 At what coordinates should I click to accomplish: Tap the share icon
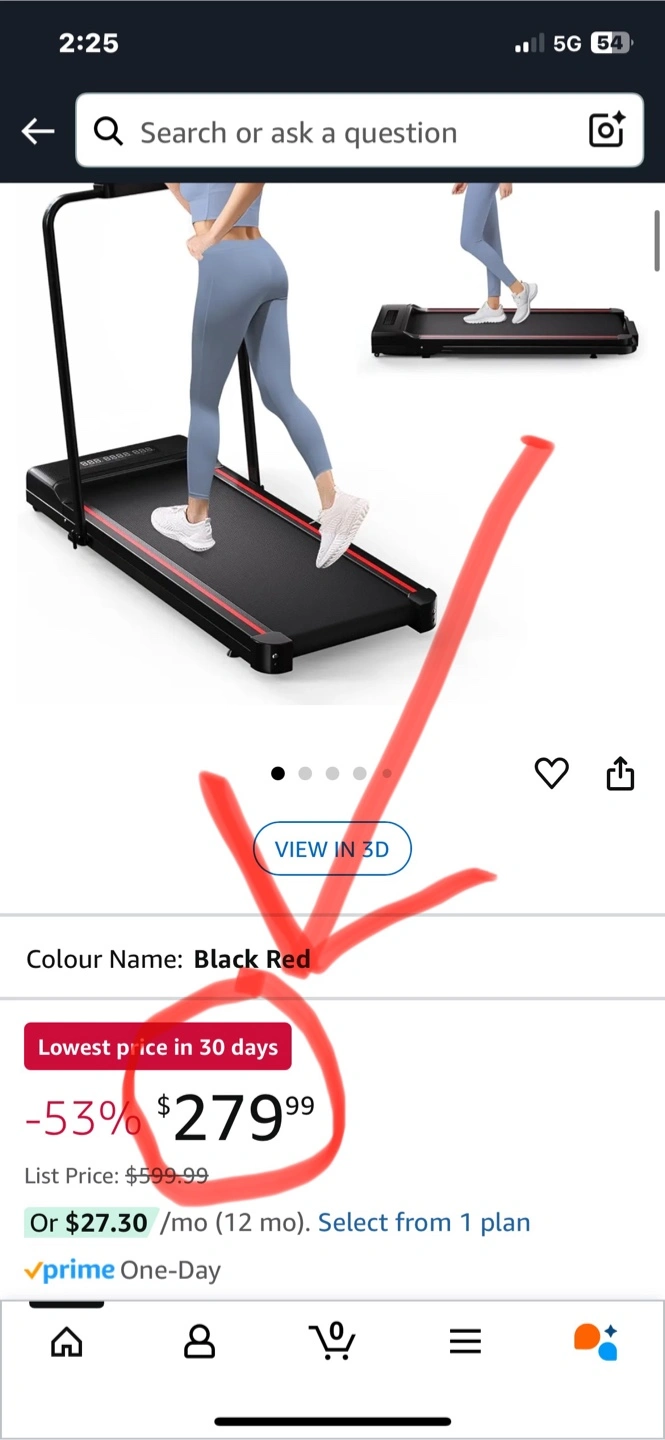coord(620,773)
